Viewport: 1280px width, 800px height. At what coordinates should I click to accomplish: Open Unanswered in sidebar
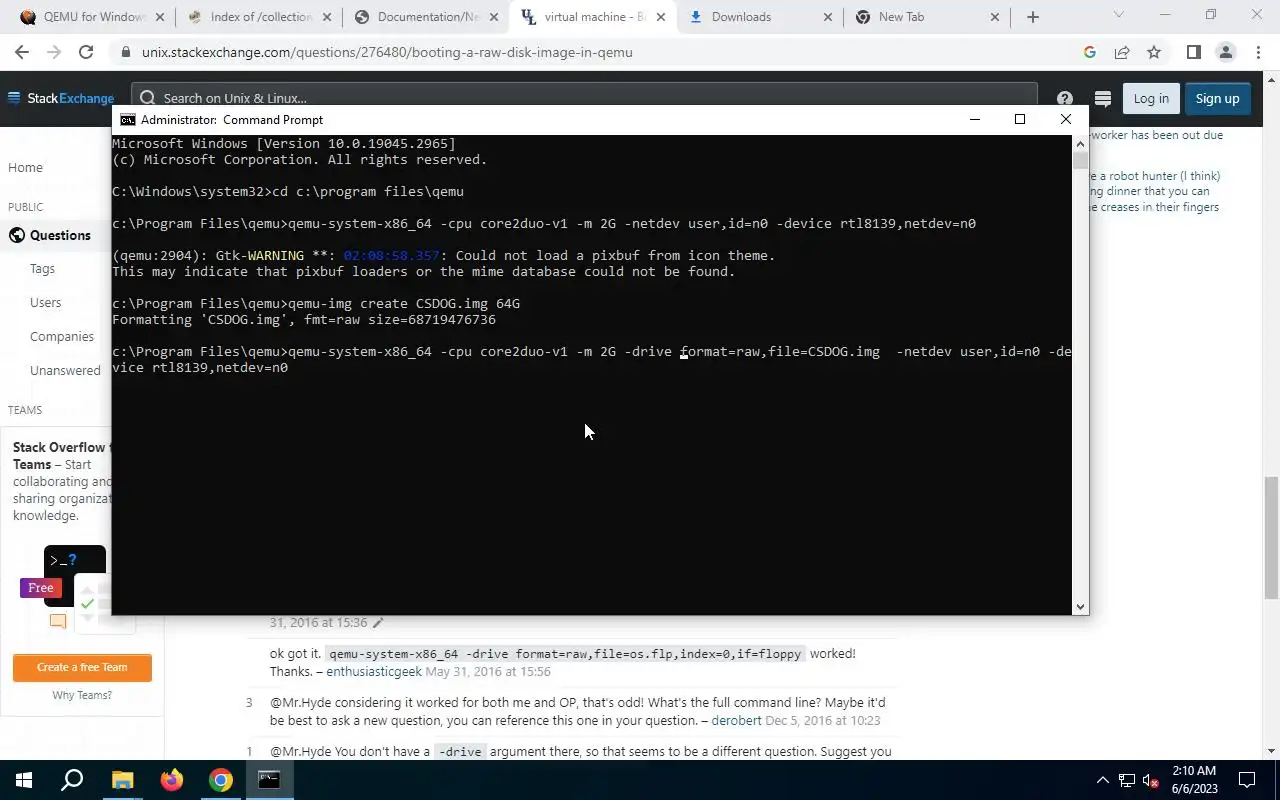65,370
